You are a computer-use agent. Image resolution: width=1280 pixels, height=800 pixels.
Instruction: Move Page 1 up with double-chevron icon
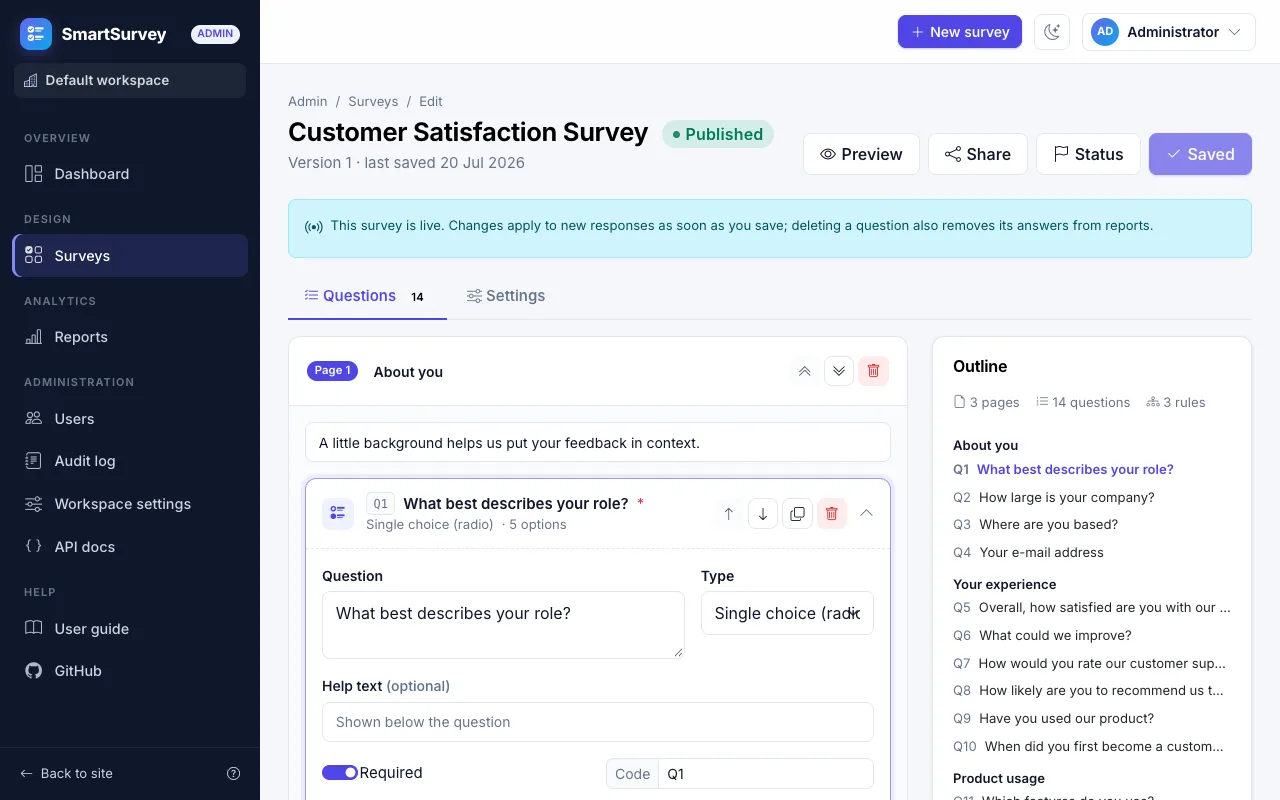tap(805, 371)
